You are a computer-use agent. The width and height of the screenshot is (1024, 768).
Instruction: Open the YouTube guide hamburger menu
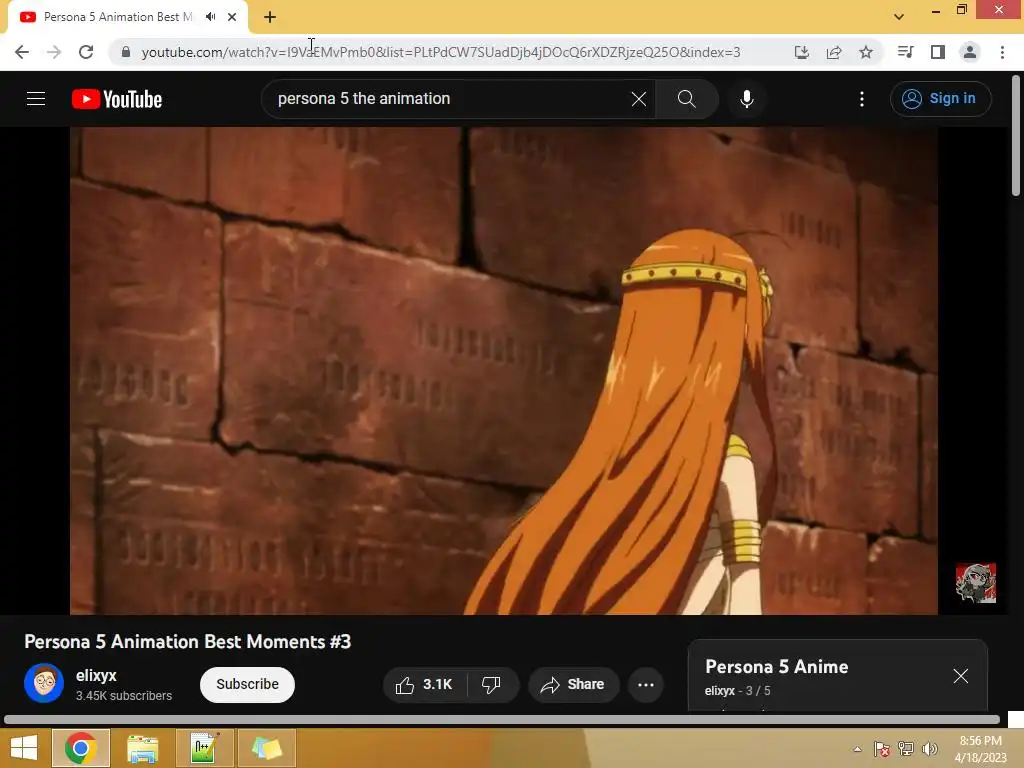tap(36, 99)
